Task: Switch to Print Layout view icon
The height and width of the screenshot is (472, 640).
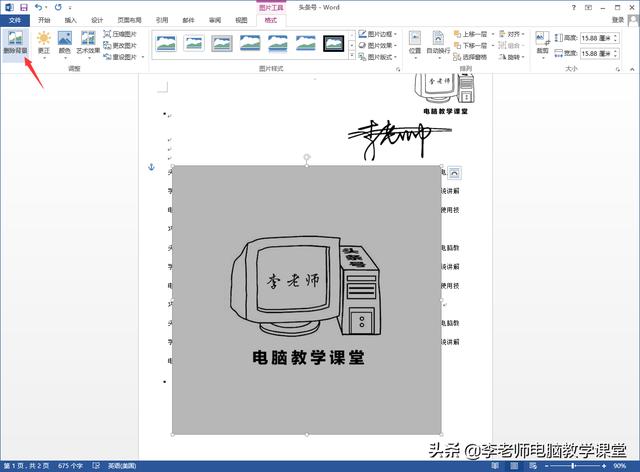Action: pos(514,466)
